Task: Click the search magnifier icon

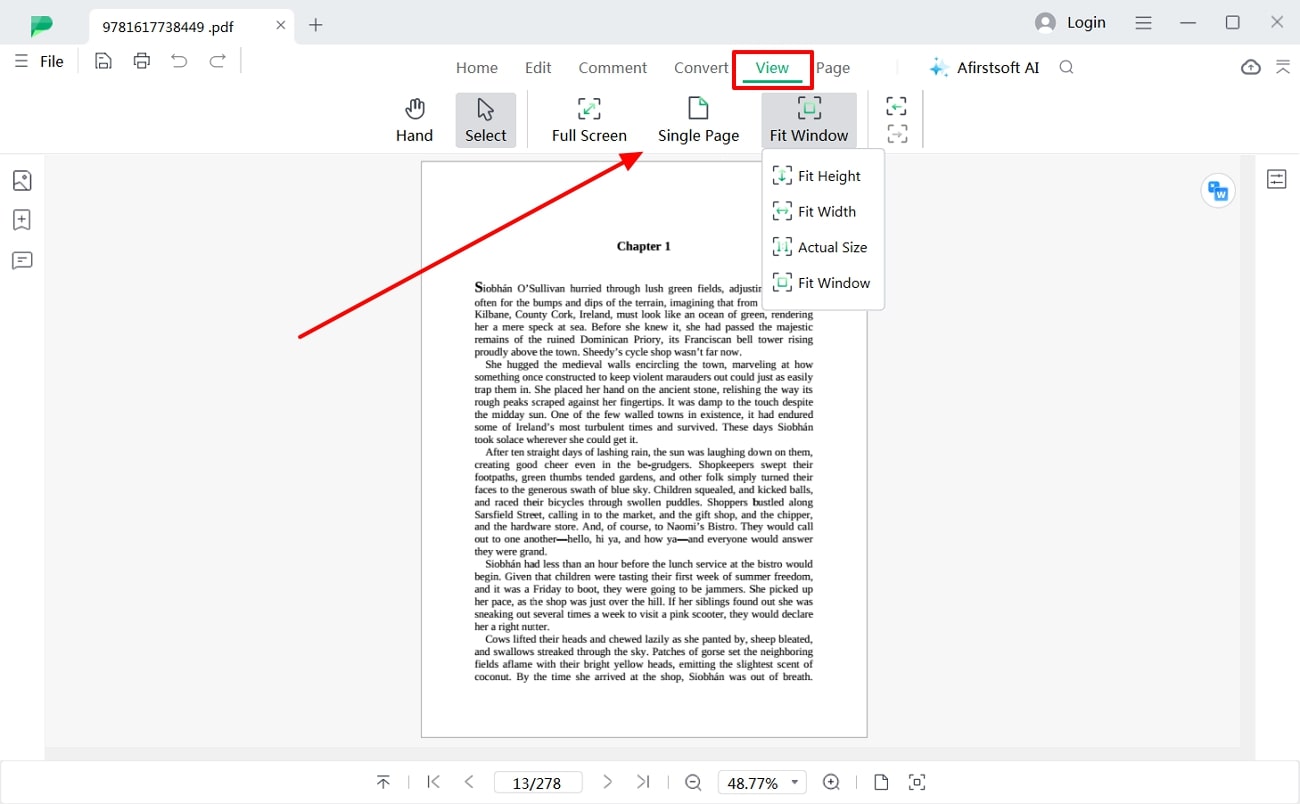Action: pos(1067,67)
